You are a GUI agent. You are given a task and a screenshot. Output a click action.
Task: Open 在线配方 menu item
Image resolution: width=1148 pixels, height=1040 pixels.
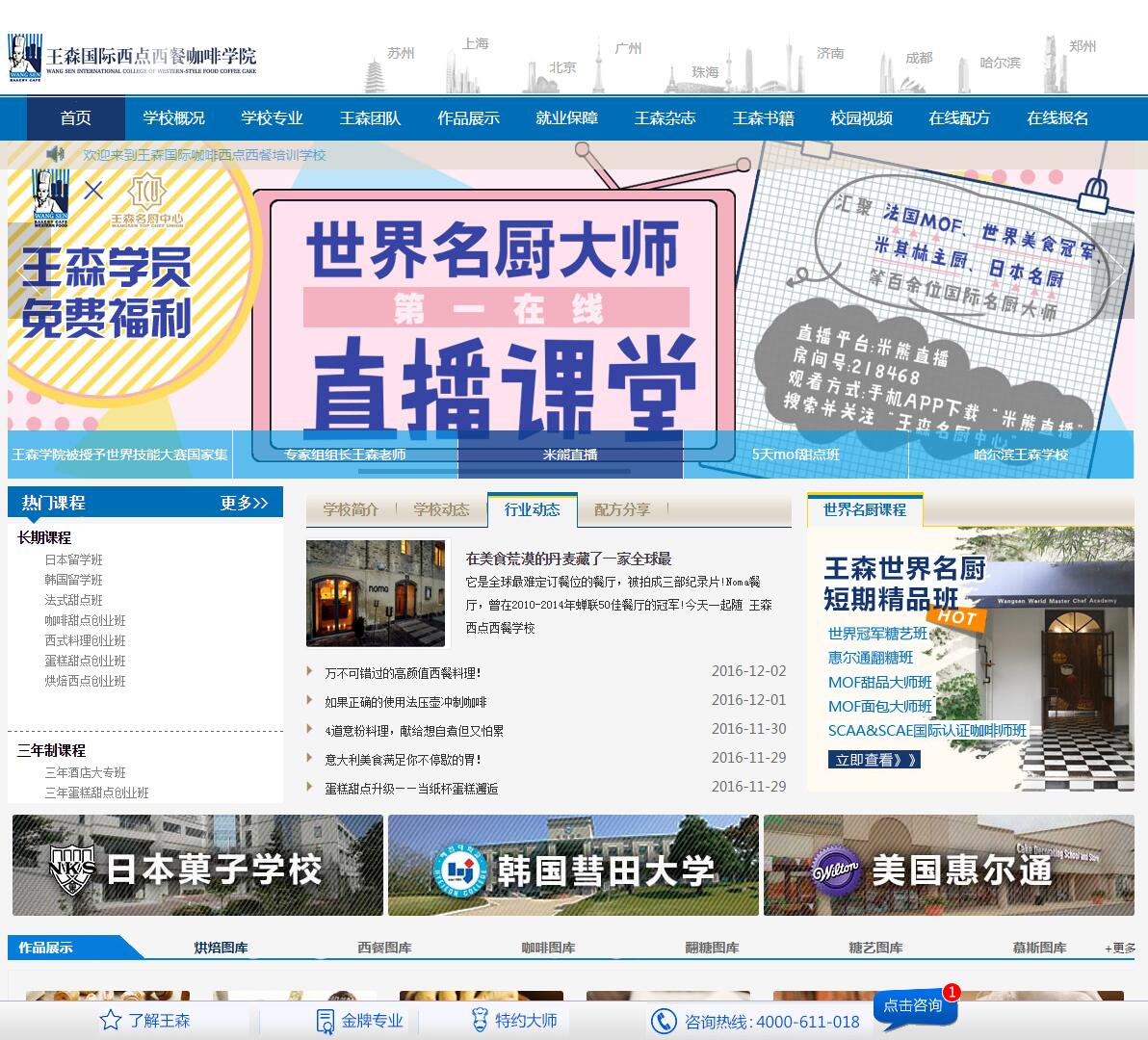(x=959, y=117)
